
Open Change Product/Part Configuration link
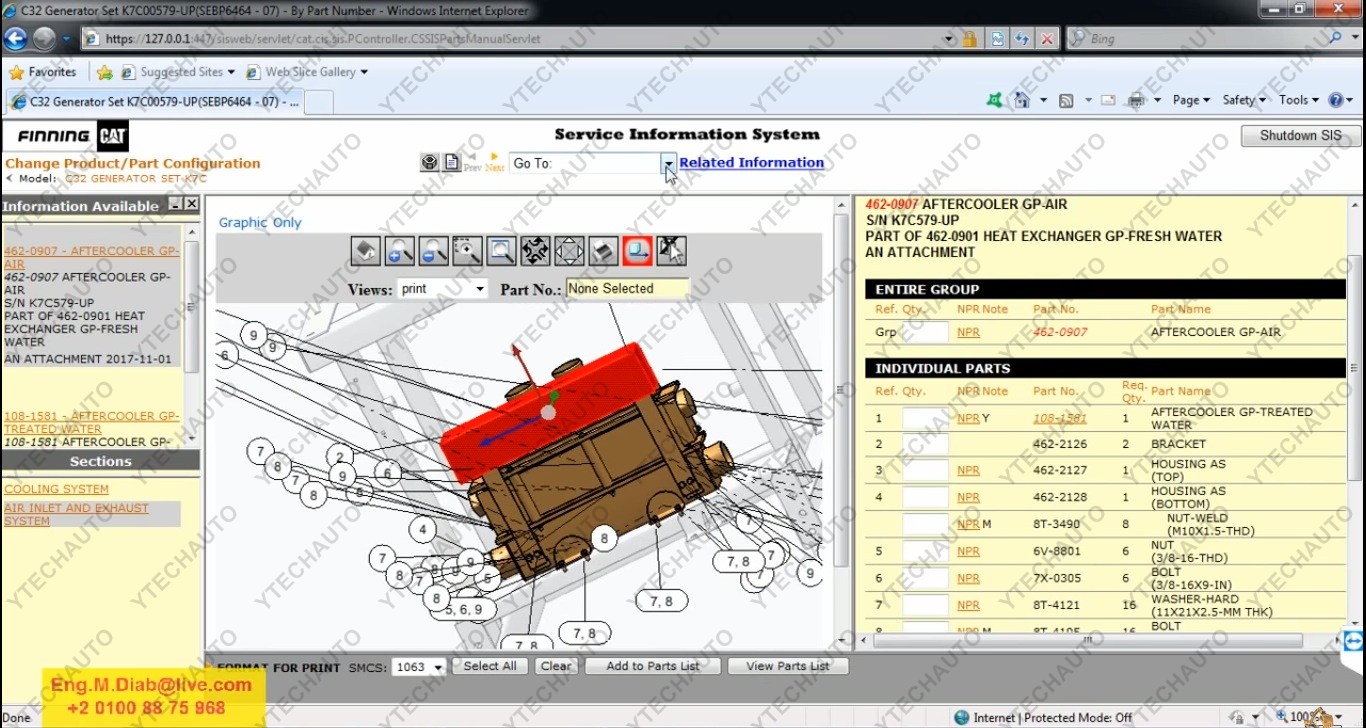click(133, 163)
